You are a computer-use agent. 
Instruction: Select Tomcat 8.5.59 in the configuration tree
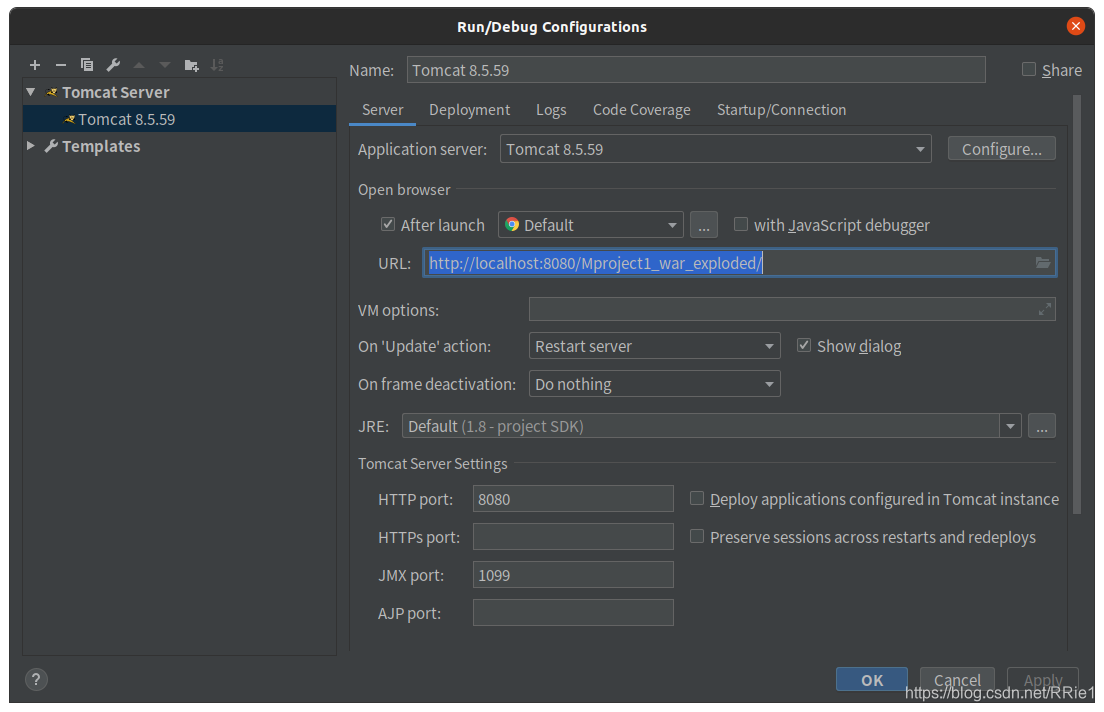[x=180, y=119]
